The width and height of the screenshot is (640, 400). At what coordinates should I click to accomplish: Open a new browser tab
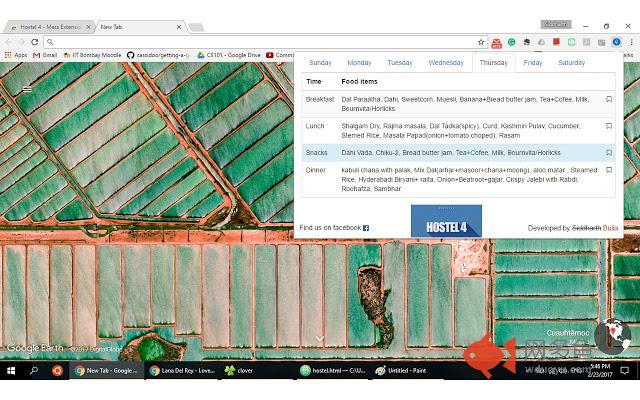(x=196, y=27)
